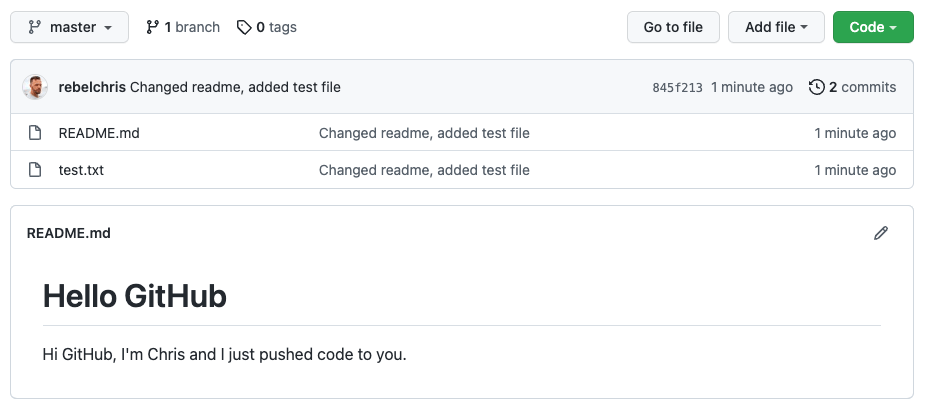Click the file icon beside test.txt
This screenshot has height=409, width=925.
tap(35, 170)
